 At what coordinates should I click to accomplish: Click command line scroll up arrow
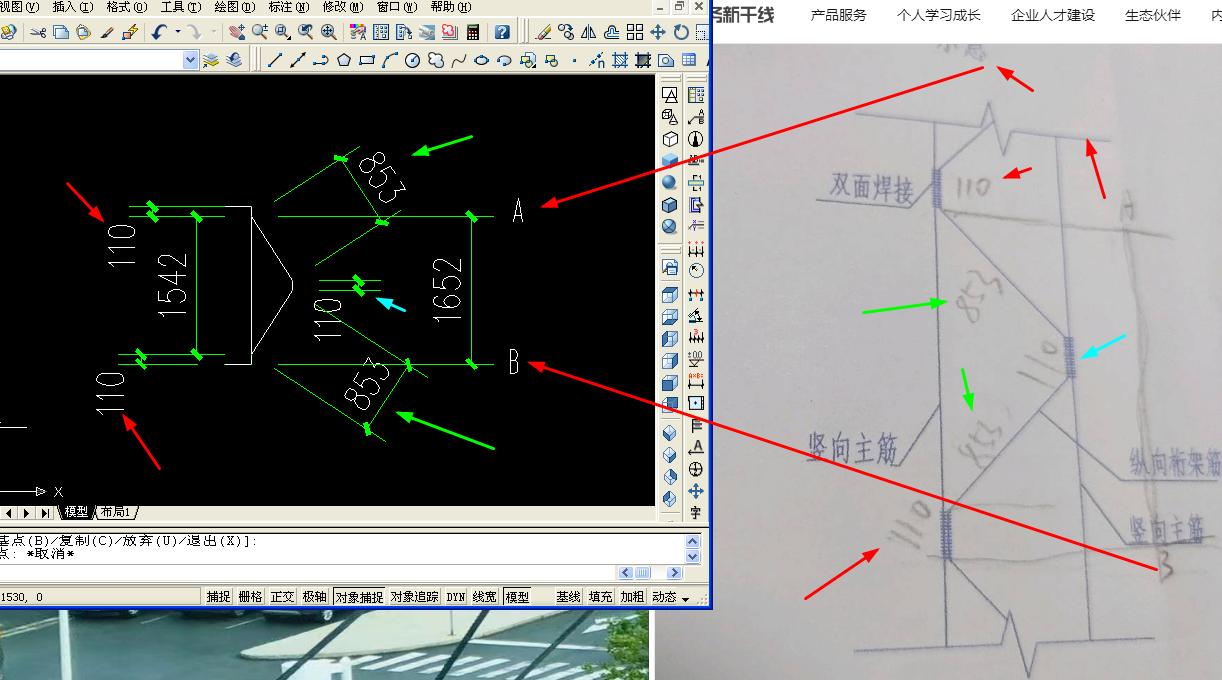(x=693, y=541)
